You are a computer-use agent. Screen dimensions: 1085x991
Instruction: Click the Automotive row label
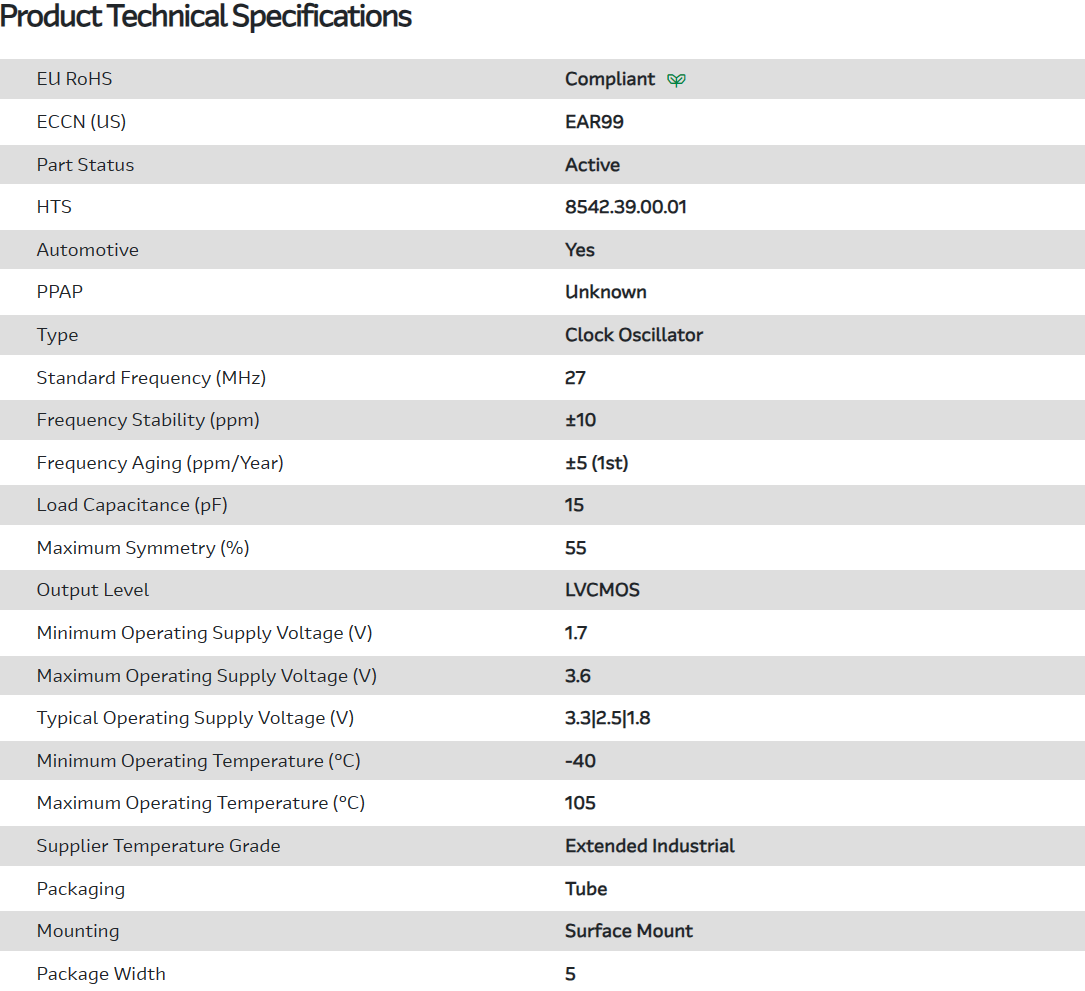click(x=88, y=250)
